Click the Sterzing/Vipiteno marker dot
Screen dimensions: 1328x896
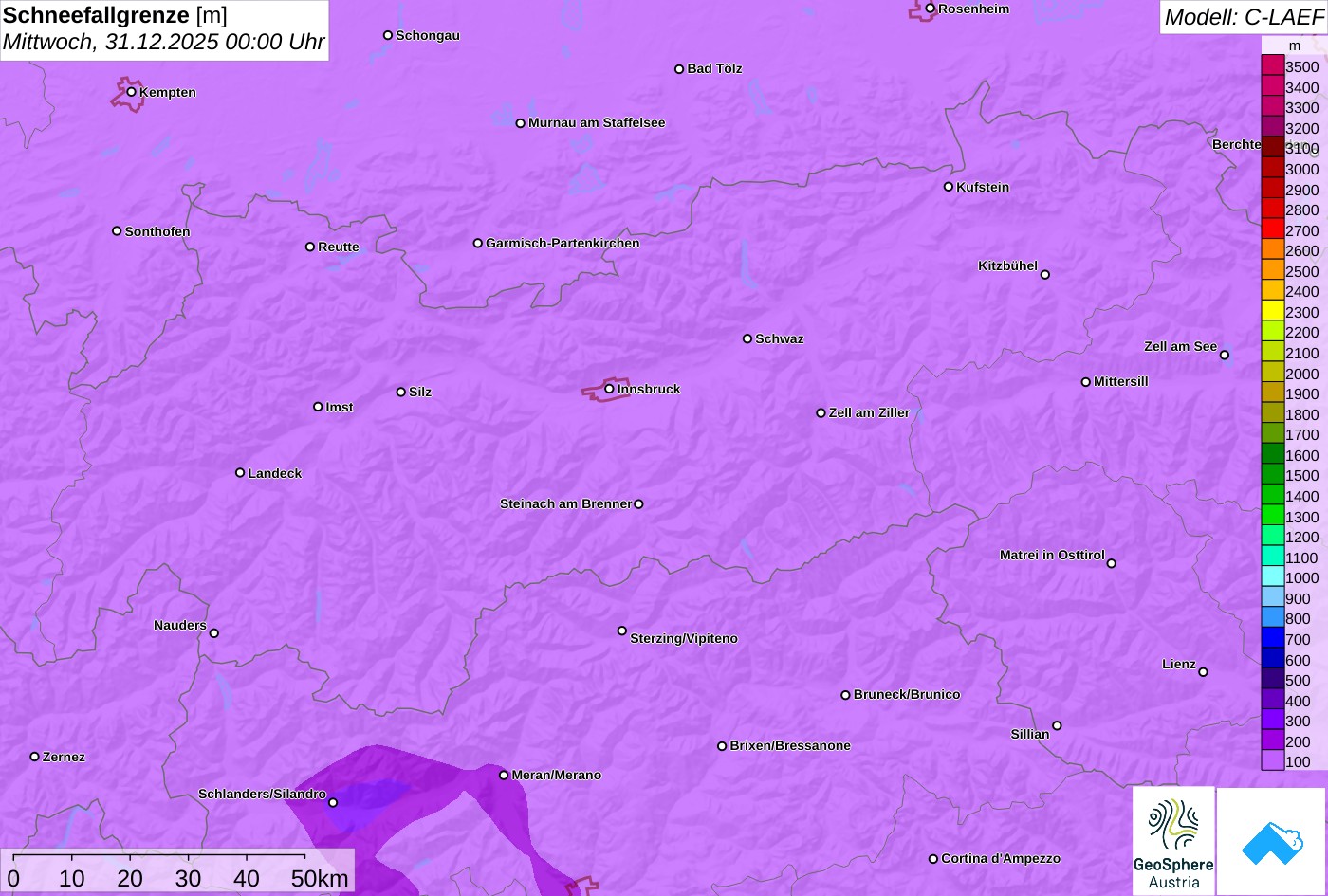click(622, 631)
